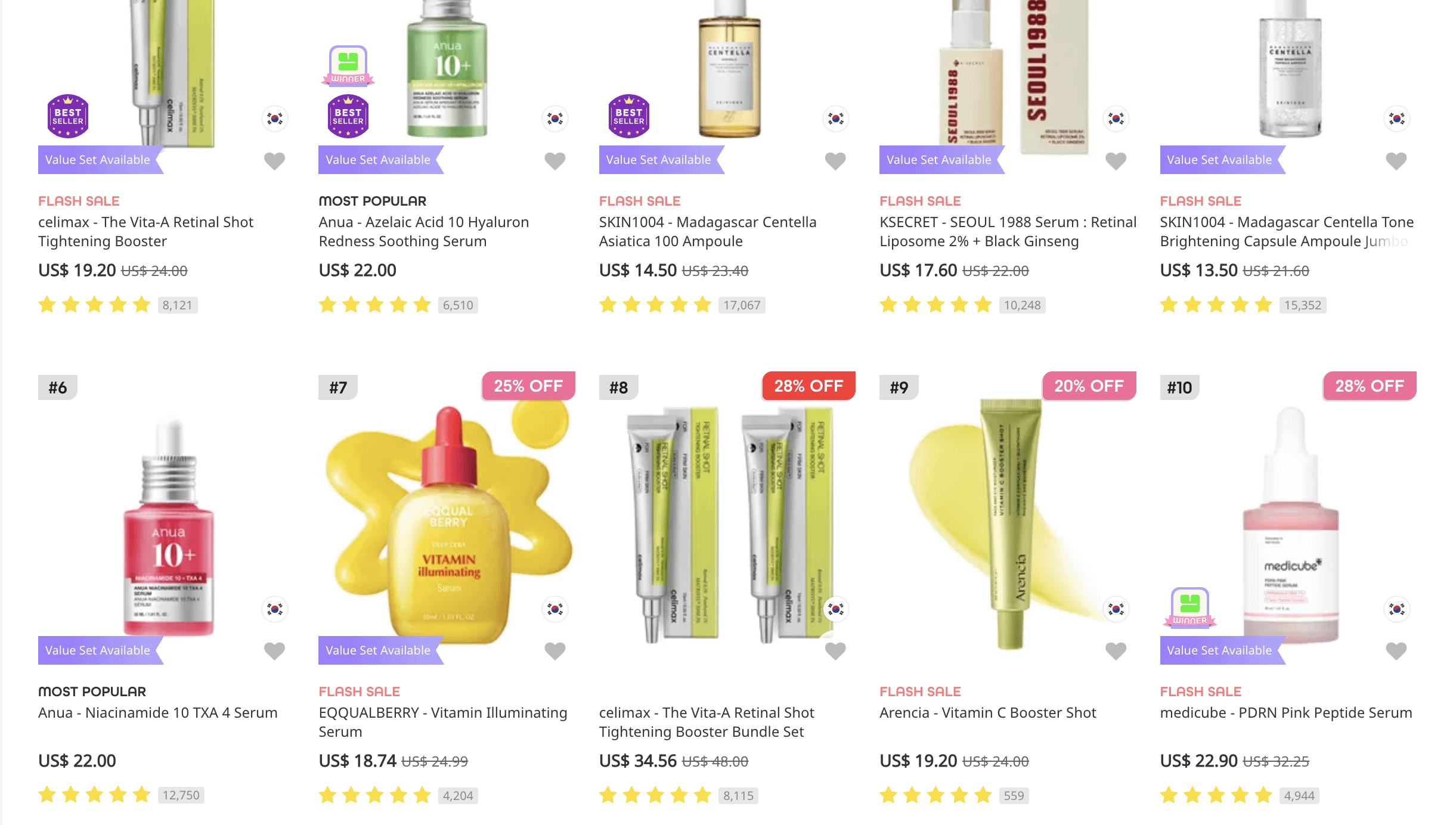Click the Winner badge on medicube PDRN serum
The image size is (1456, 825).
click(1189, 607)
